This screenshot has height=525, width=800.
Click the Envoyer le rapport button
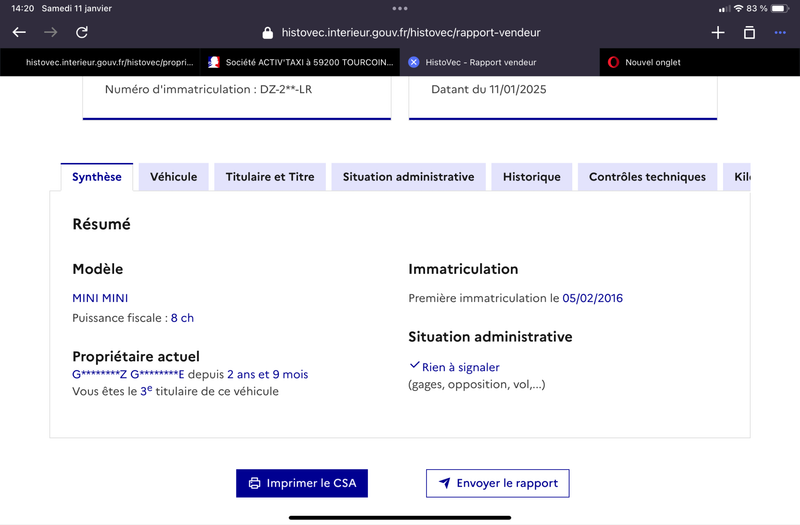click(498, 483)
